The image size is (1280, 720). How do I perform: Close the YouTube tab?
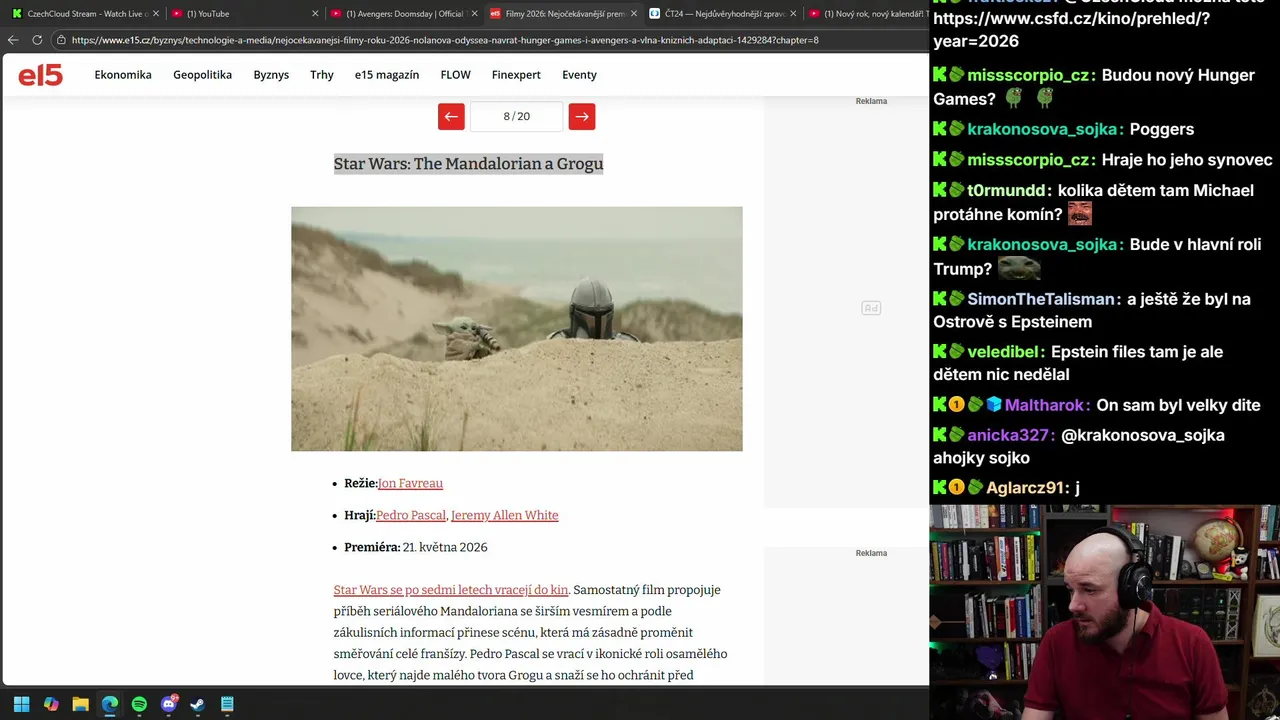click(x=315, y=14)
